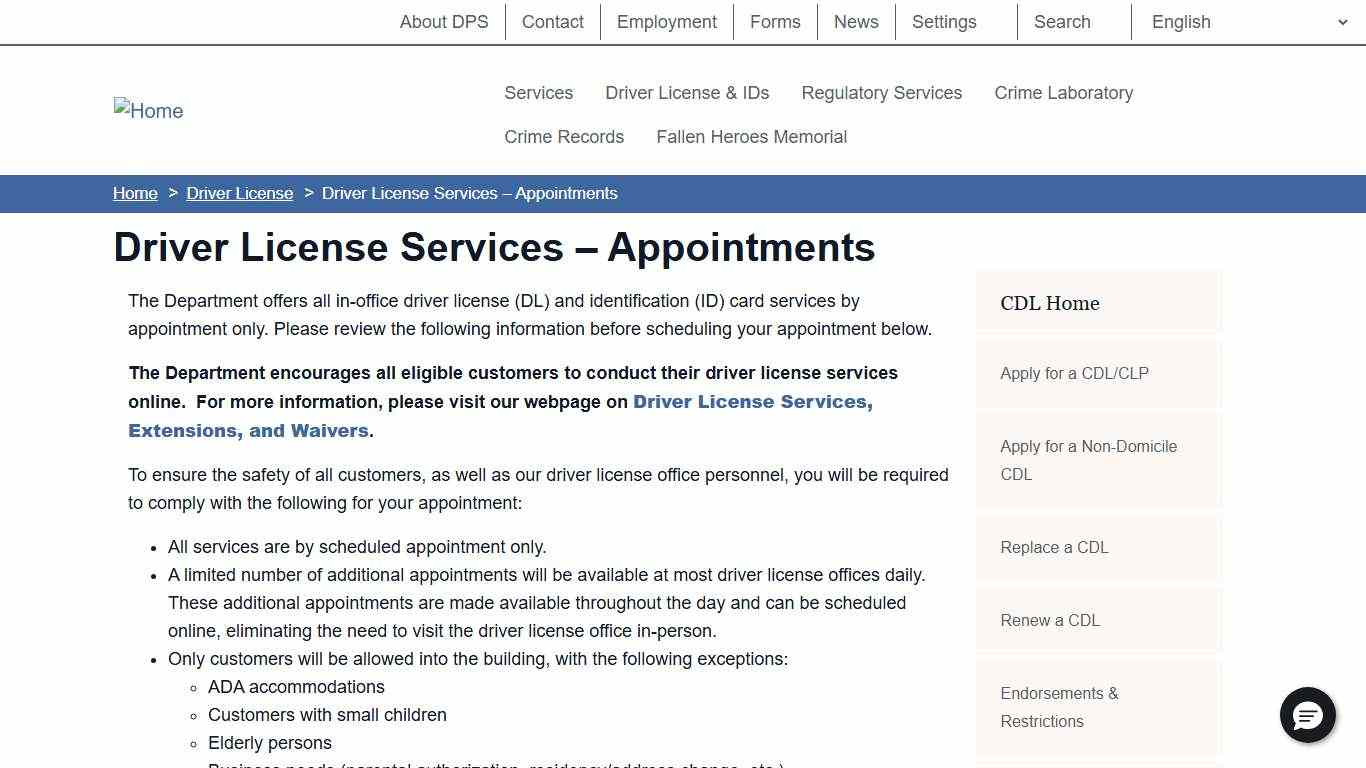1366x768 pixels.
Task: Visit the Fallen Heroes Memorial page
Action: (x=751, y=136)
